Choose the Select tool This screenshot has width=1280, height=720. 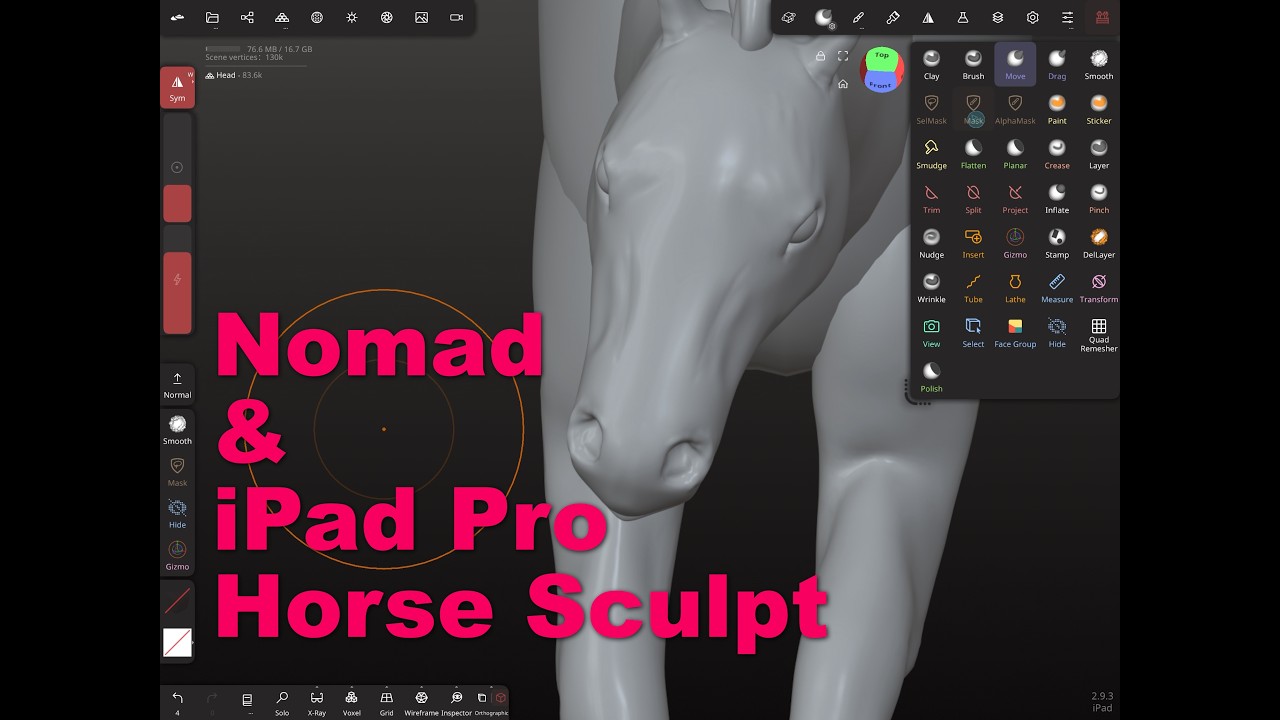973,333
